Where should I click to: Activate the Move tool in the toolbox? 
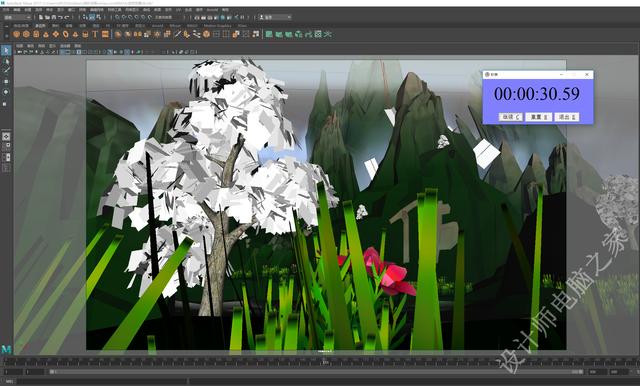(6, 82)
